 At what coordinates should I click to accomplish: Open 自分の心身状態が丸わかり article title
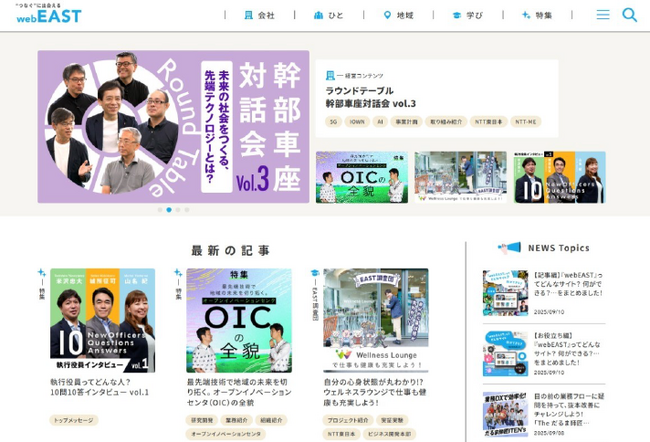375,392
